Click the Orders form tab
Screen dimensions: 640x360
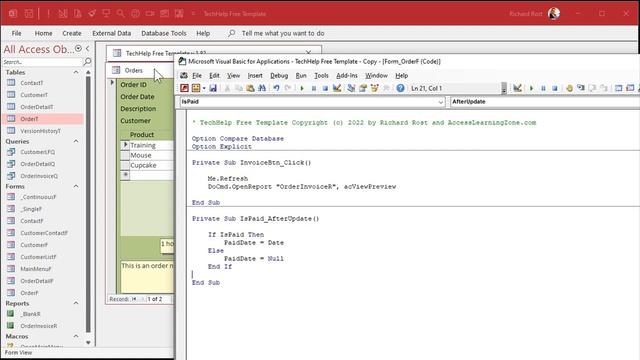(x=133, y=70)
